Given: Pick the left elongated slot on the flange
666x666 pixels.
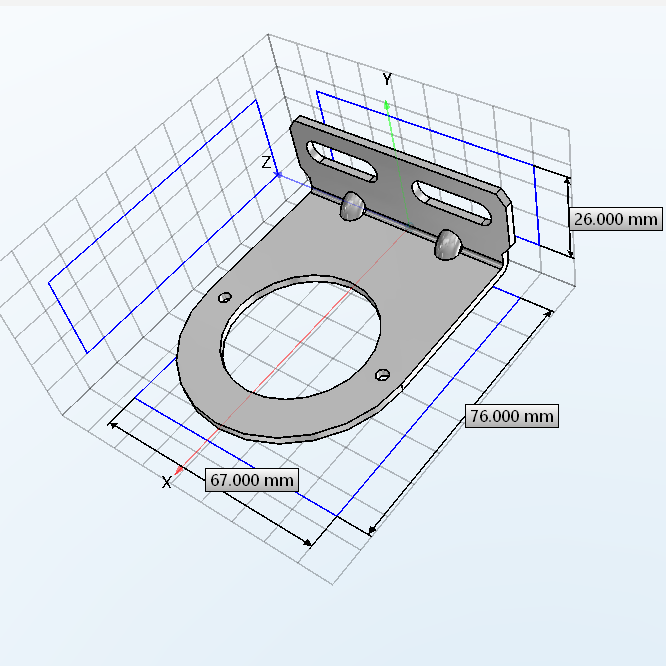Looking at the screenshot, I should (341, 162).
